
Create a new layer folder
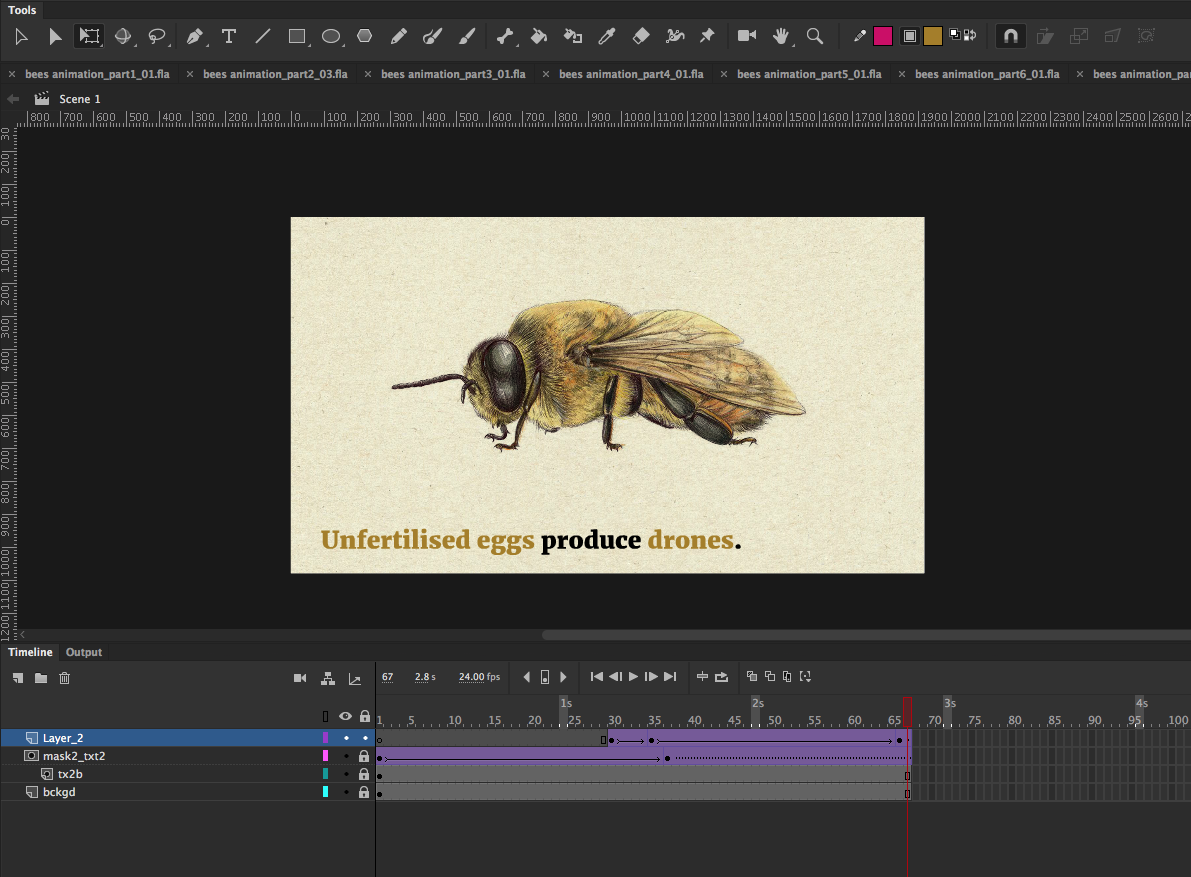[41, 678]
